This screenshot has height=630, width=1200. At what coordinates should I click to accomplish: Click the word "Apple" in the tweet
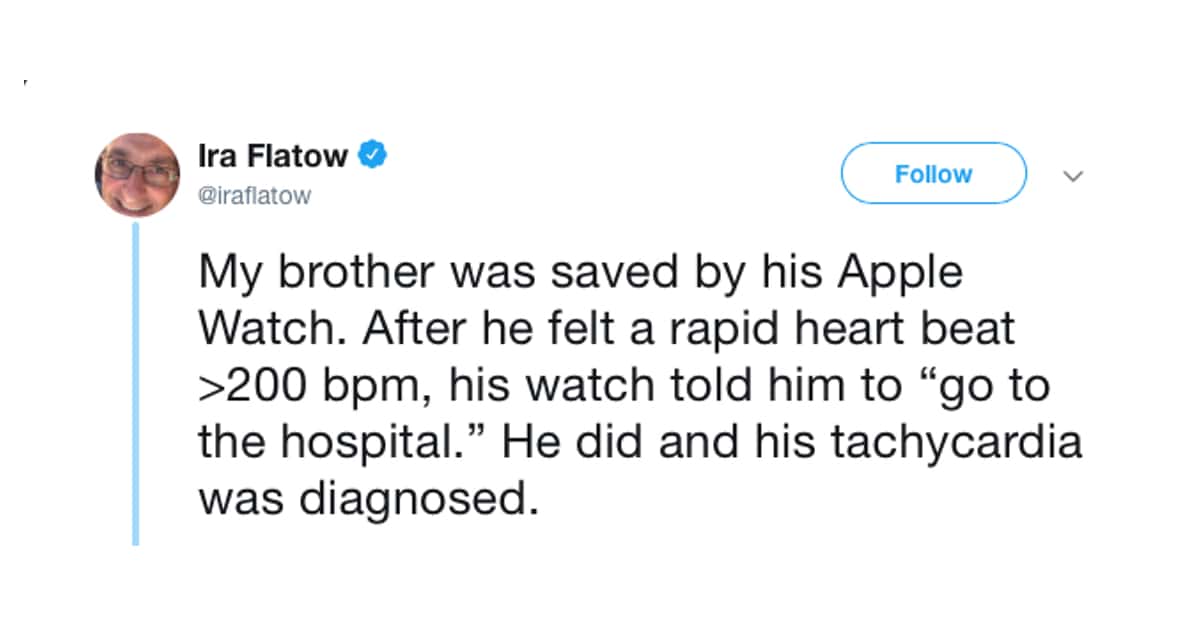tap(902, 275)
